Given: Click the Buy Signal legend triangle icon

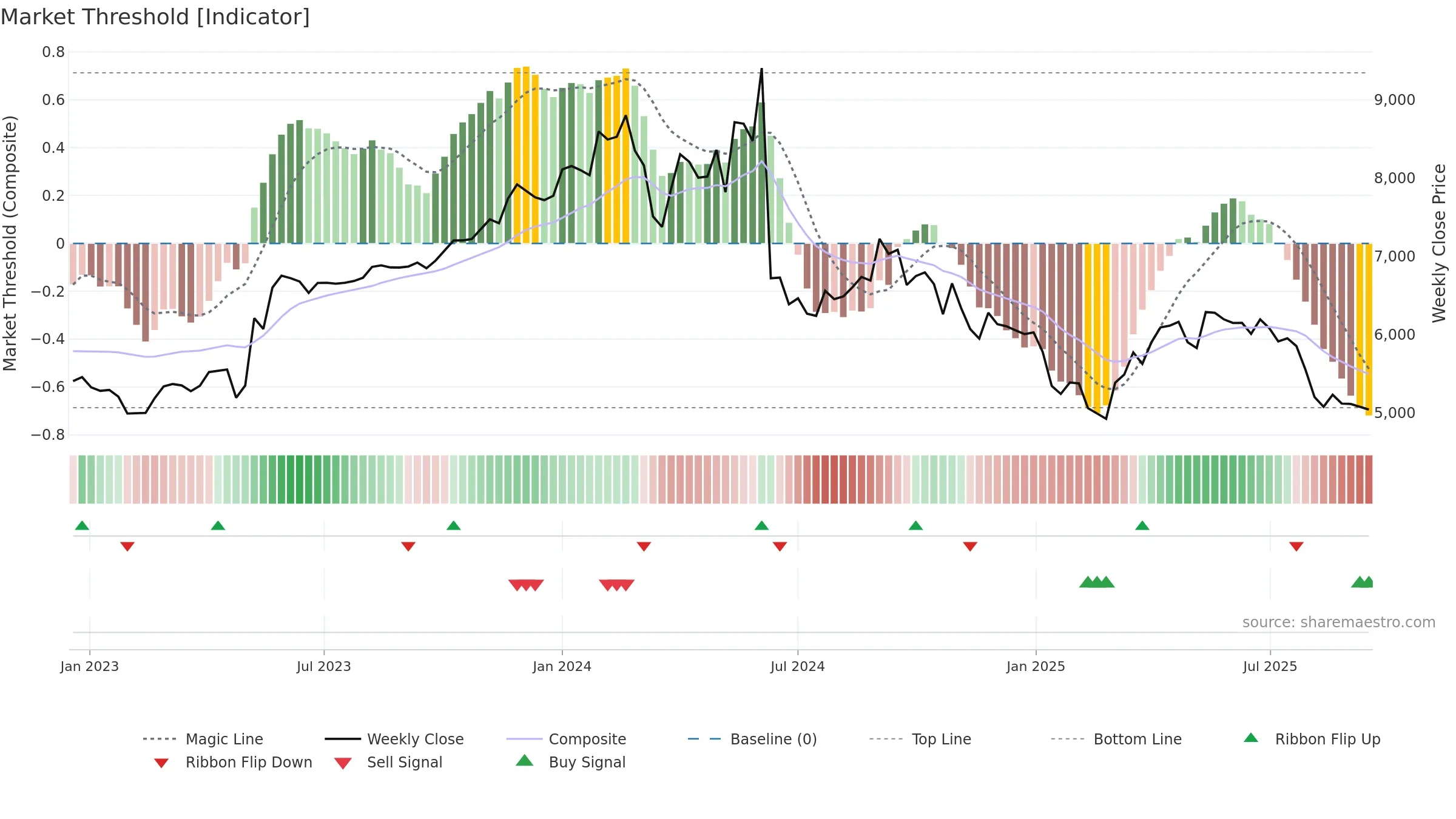Looking at the screenshot, I should coord(524,761).
